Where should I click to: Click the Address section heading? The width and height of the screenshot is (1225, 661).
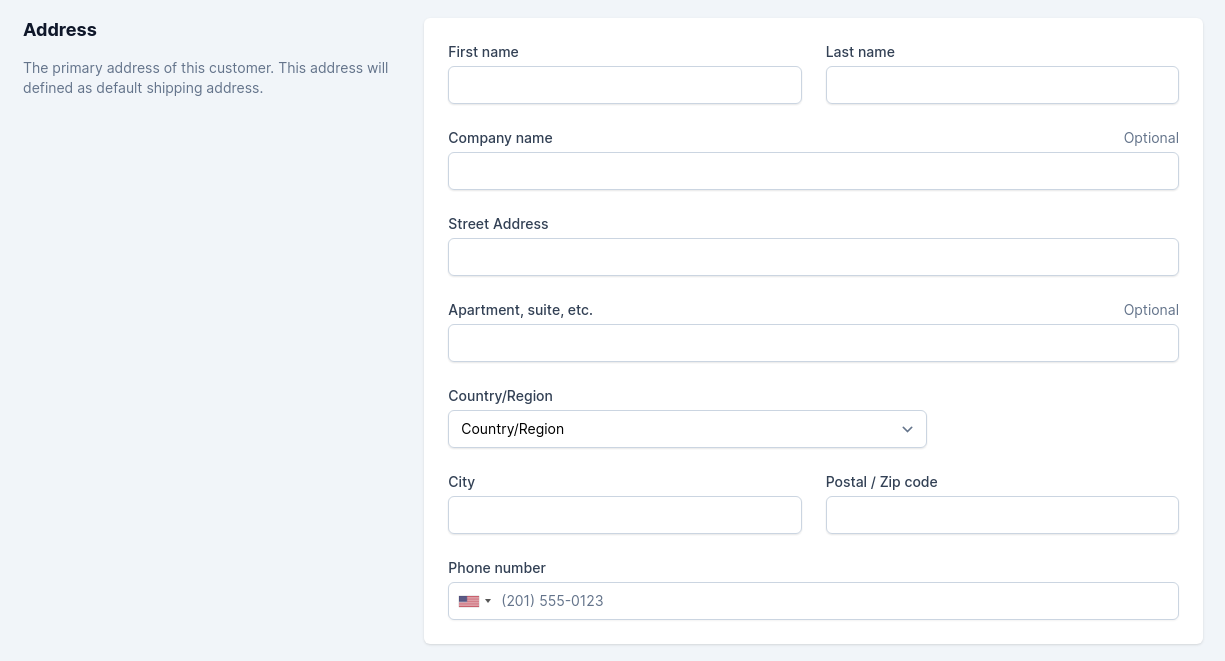pos(59,30)
